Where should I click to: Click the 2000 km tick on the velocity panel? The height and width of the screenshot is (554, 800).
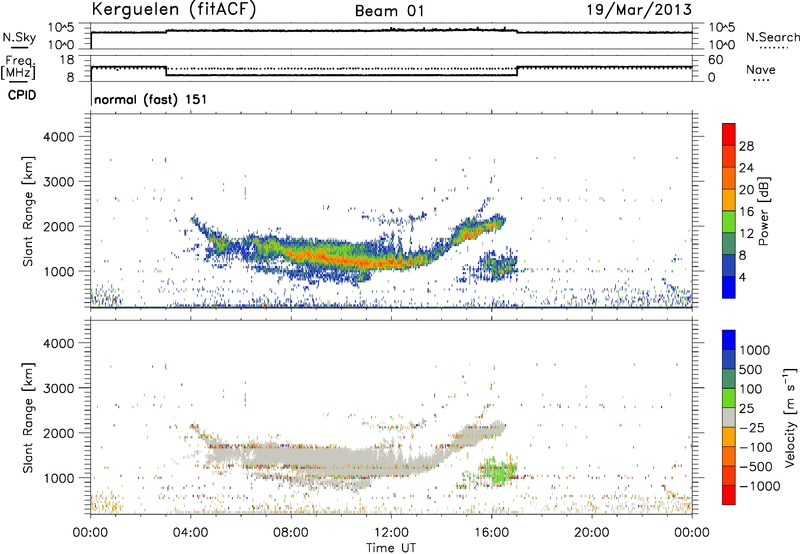click(58, 433)
